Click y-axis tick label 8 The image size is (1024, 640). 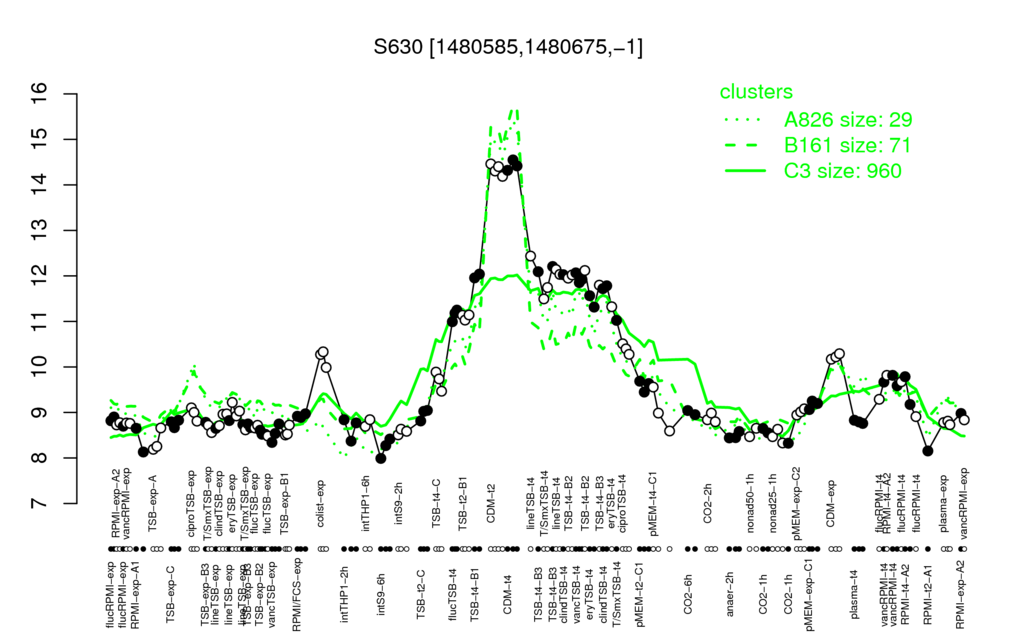click(x=40, y=458)
